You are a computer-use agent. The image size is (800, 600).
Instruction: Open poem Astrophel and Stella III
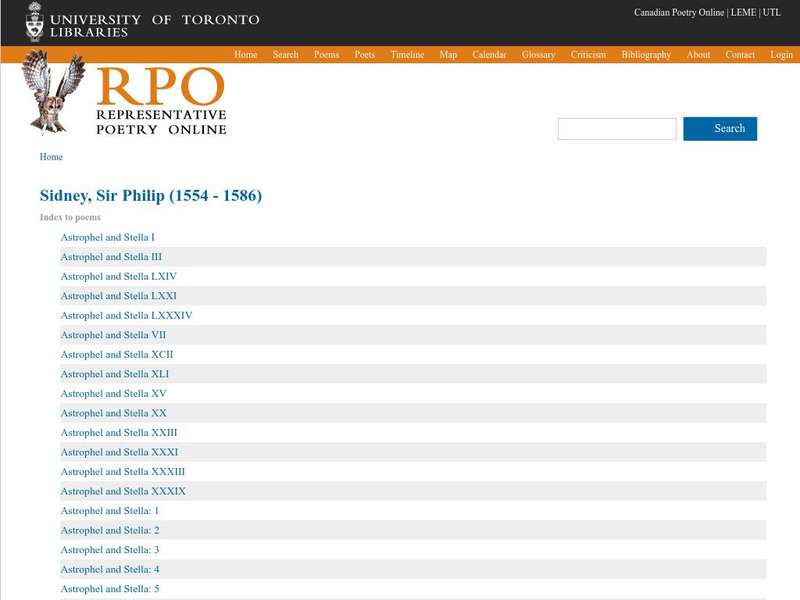[111, 257]
